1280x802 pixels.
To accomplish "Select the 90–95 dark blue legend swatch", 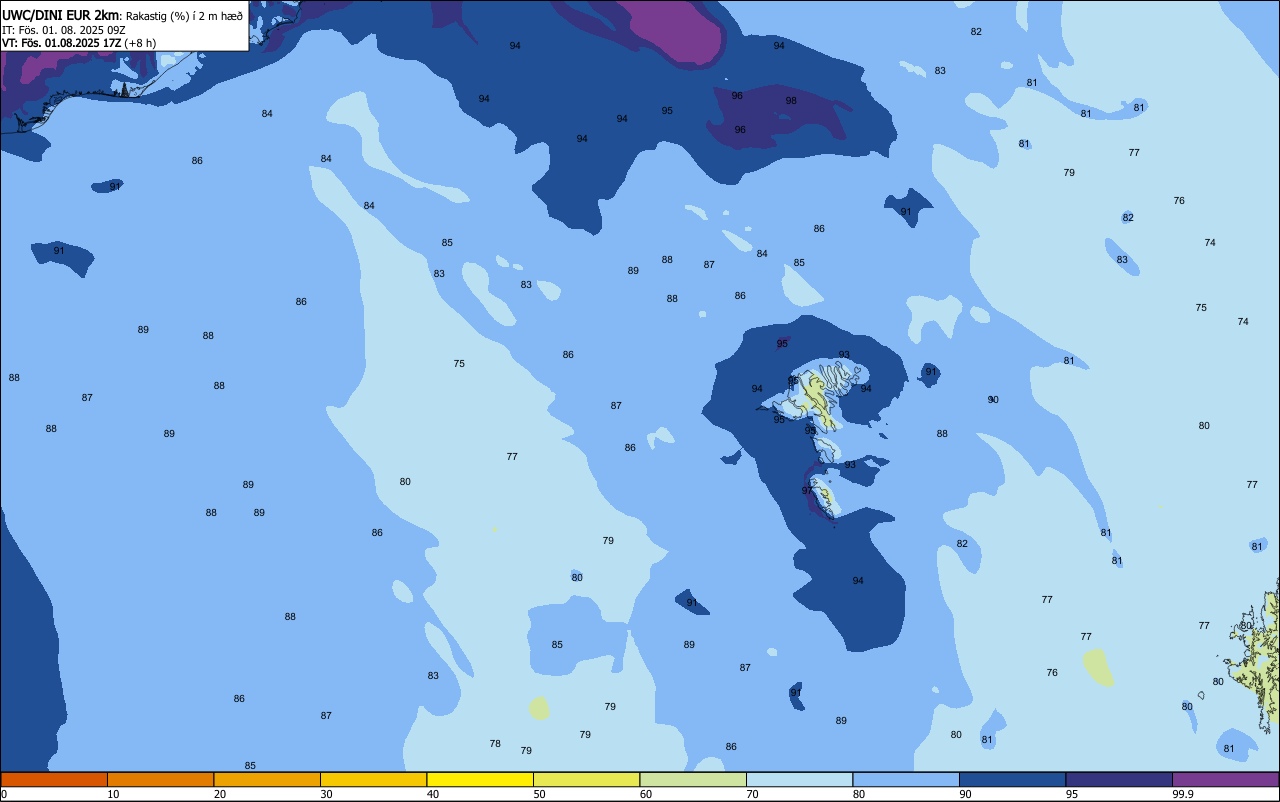I will (1012, 779).
